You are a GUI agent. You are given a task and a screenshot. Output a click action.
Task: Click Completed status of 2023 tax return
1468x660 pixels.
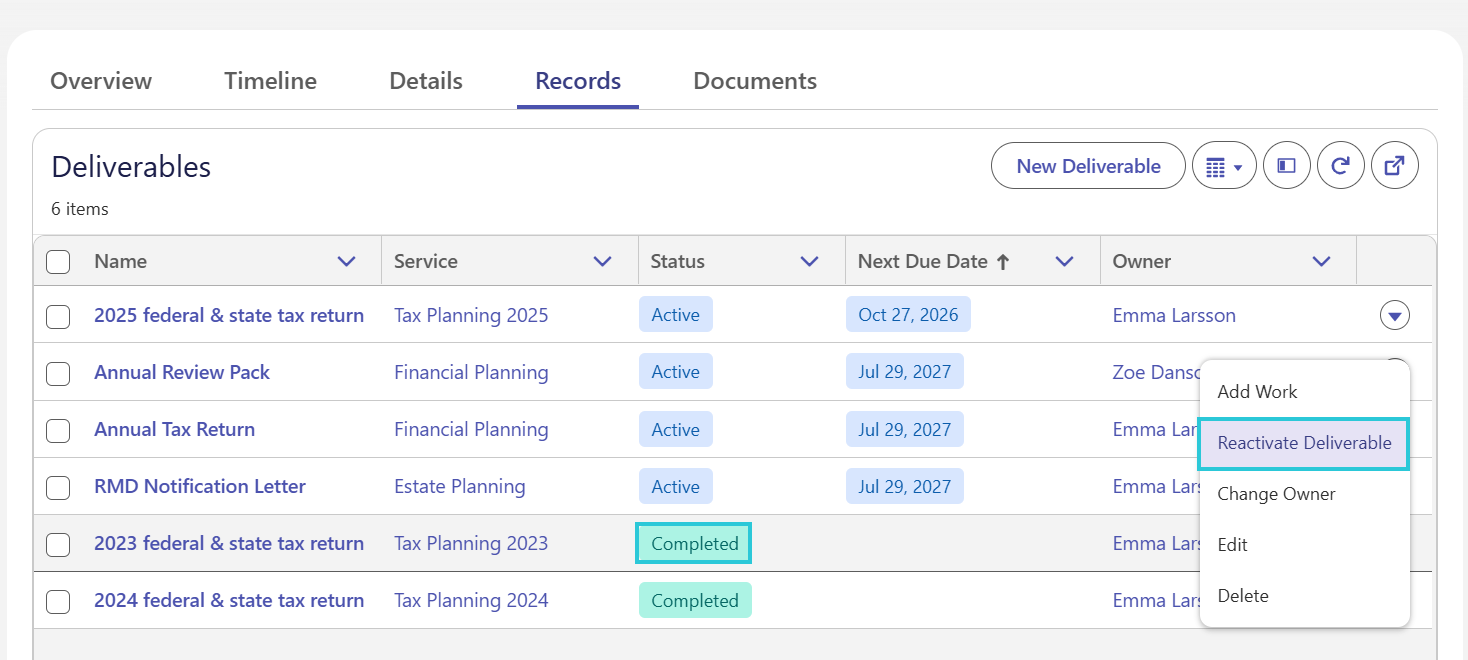(695, 544)
